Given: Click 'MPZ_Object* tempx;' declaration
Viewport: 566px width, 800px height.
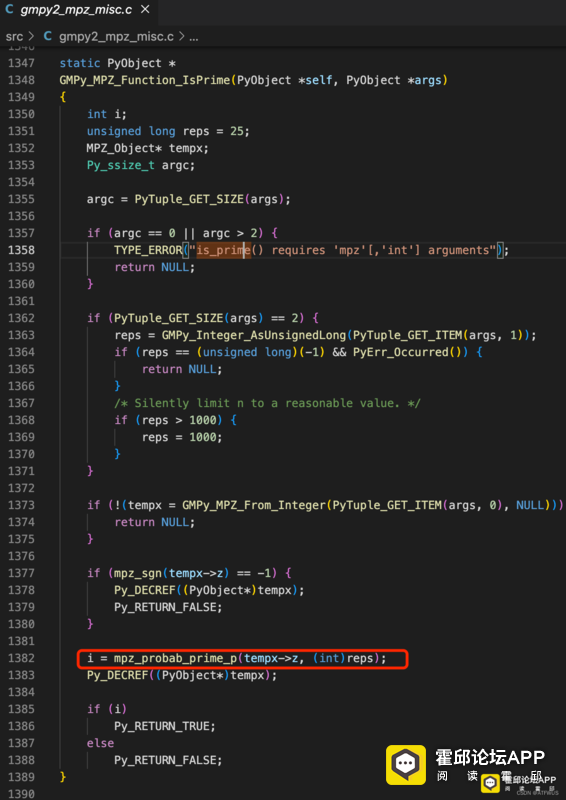Looking at the screenshot, I should [x=147, y=148].
